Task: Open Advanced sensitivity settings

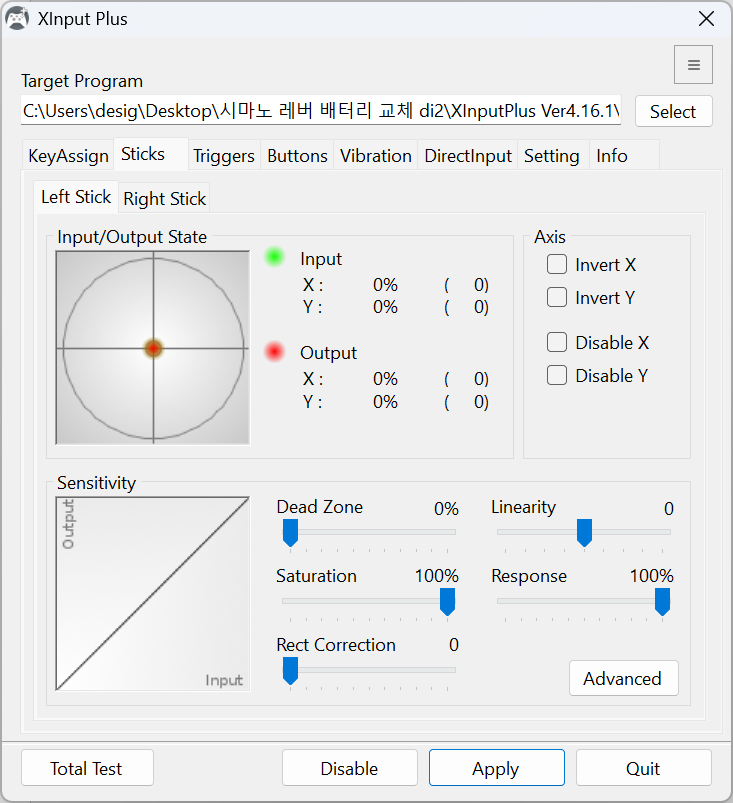Action: (x=623, y=679)
